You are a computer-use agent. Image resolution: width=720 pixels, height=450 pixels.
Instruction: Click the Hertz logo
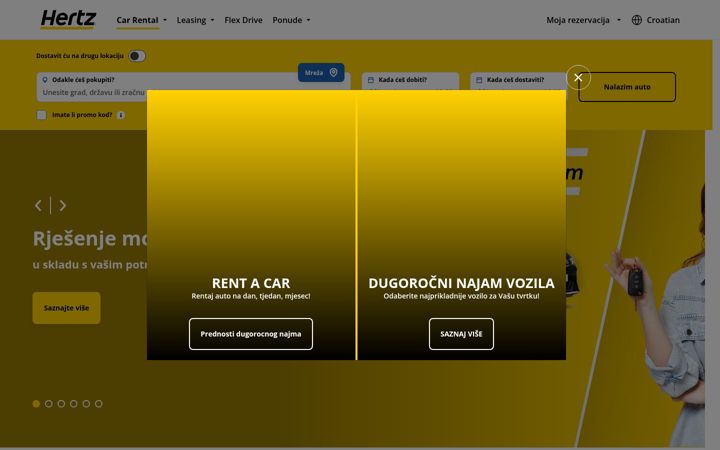[68, 19]
